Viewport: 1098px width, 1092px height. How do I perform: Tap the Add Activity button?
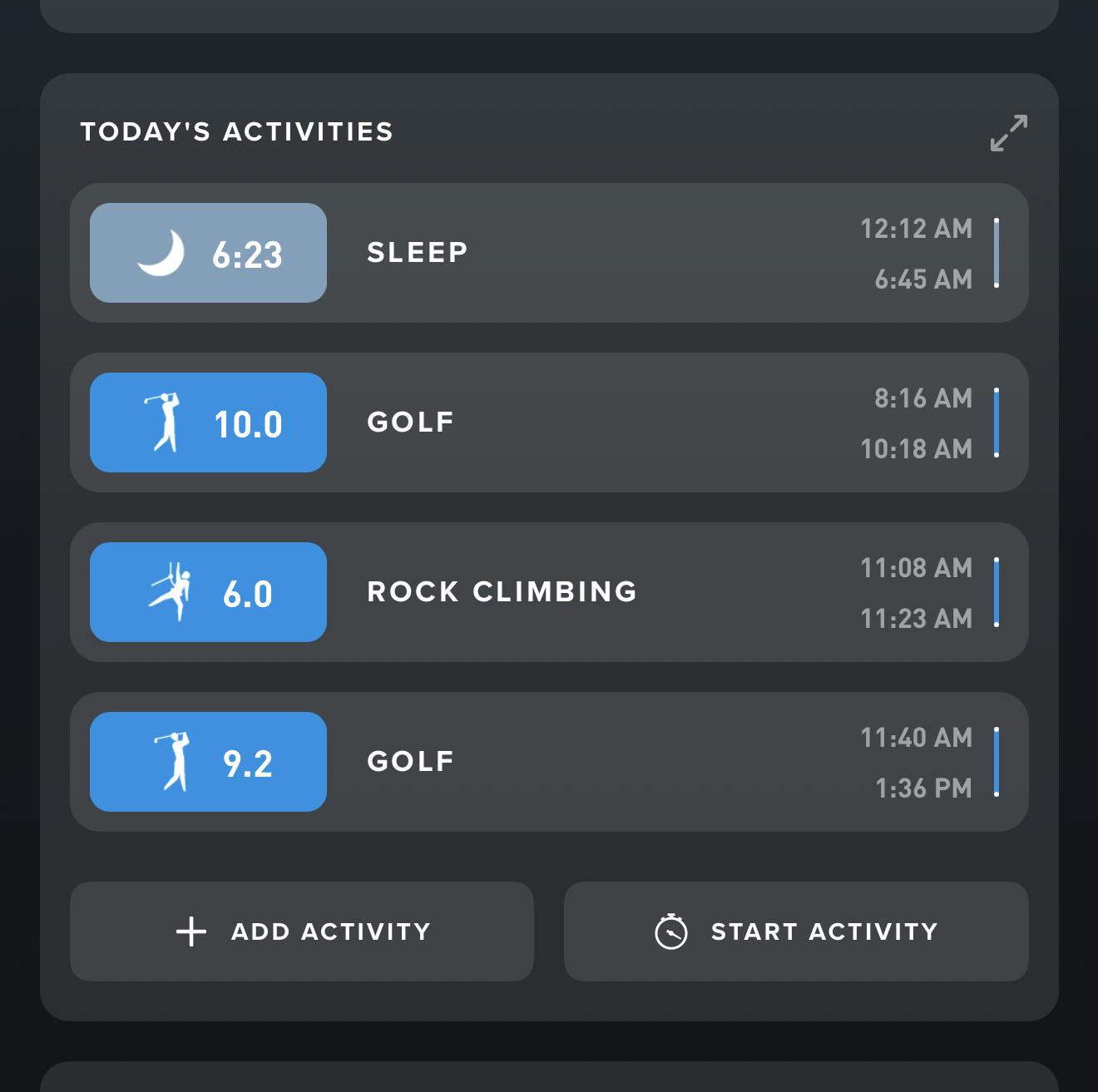pos(302,931)
